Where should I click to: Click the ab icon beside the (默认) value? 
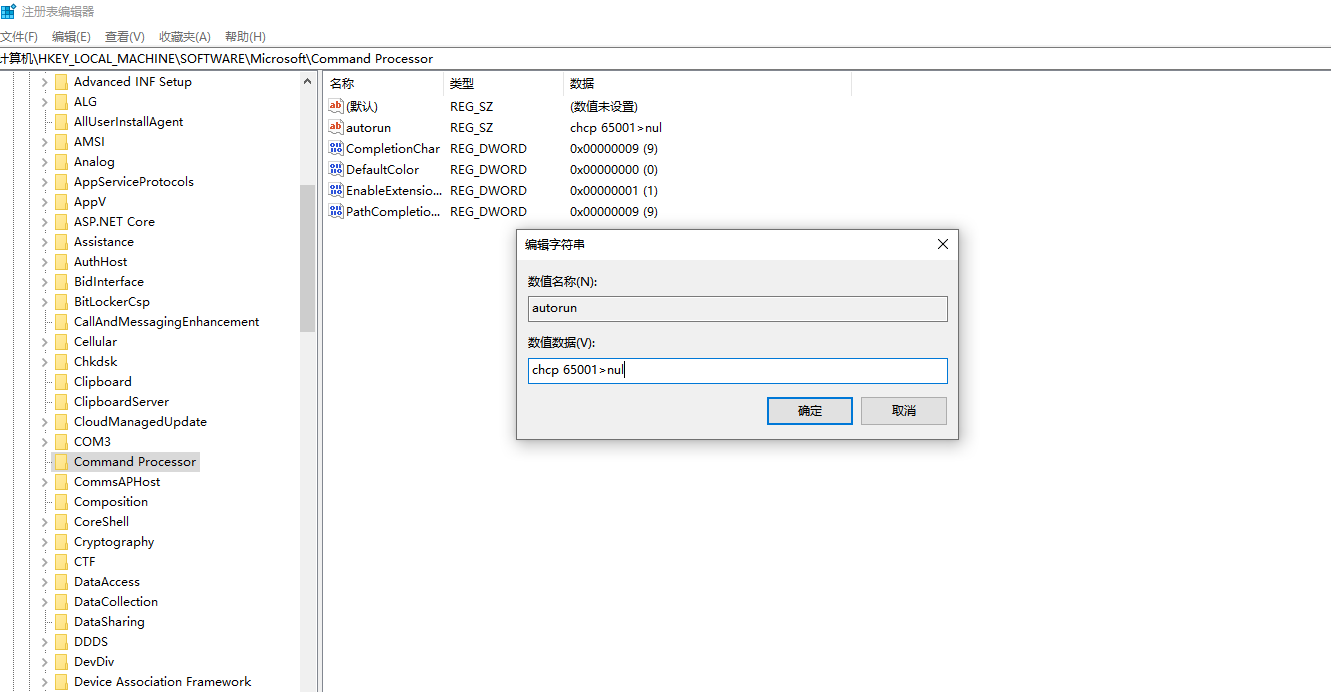(x=336, y=106)
